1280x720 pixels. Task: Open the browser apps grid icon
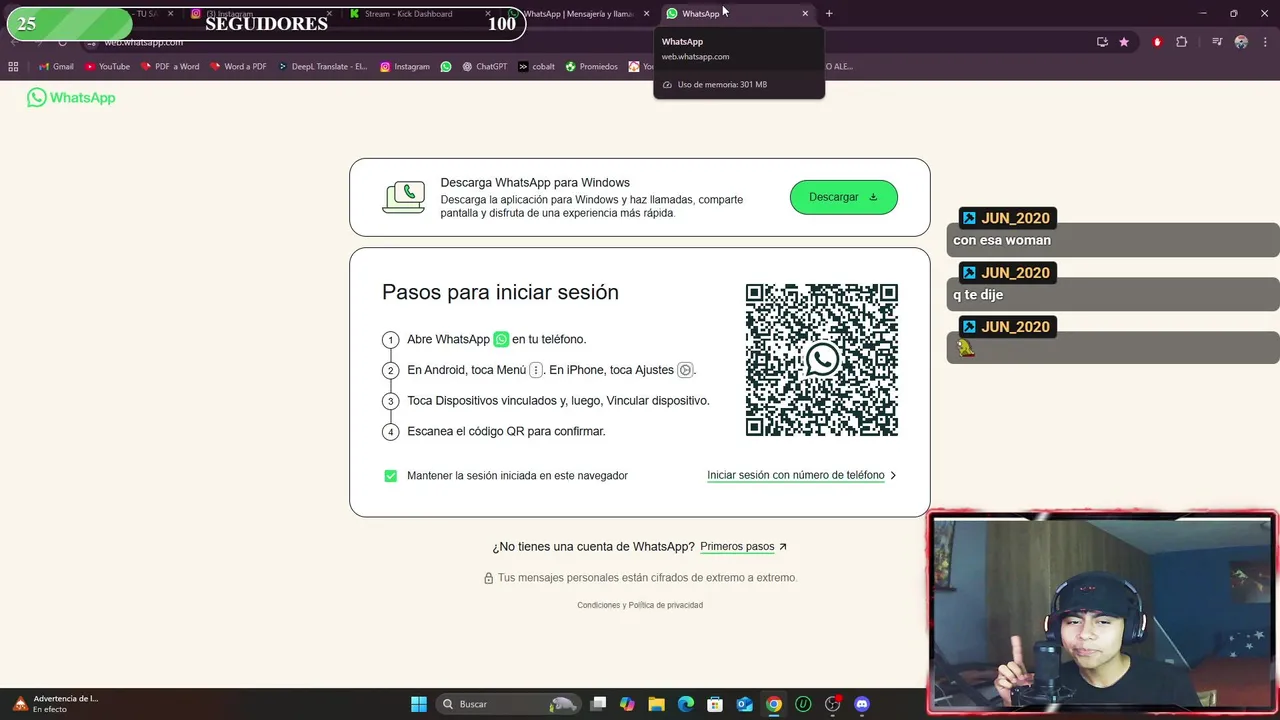click(x=13, y=67)
